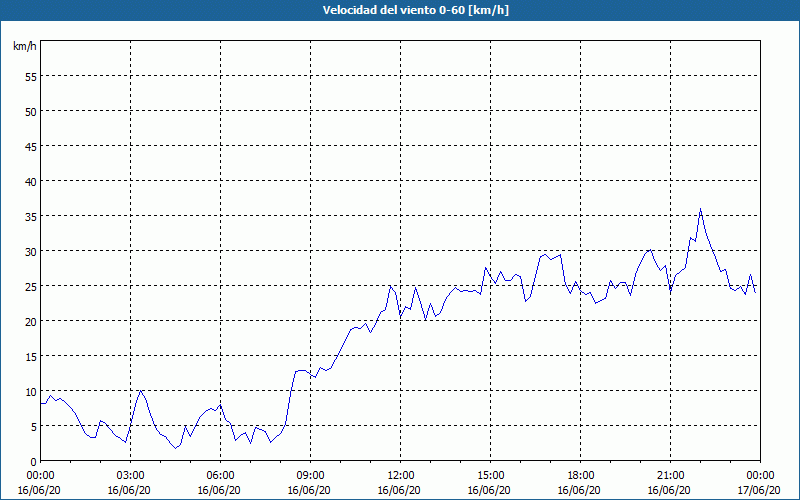Select the y-axis tick label "10"
Image resolution: width=800 pixels, height=500 pixels.
(x=31, y=391)
